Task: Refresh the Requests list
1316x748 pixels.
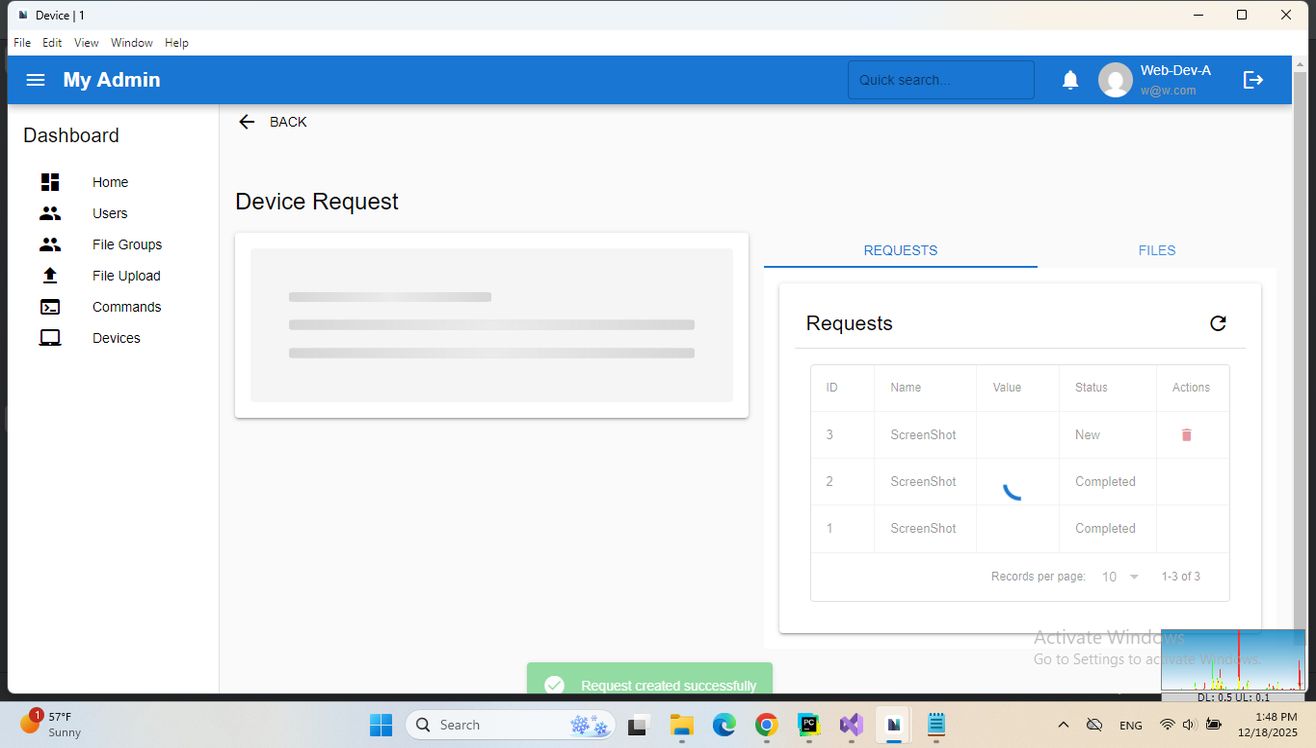Action: coord(1217,323)
